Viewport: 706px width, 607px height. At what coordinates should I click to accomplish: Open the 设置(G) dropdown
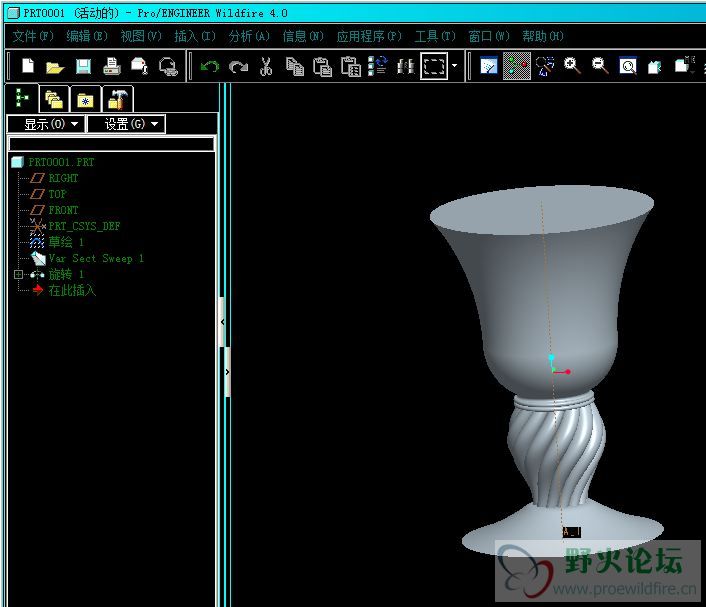pyautogui.click(x=127, y=124)
